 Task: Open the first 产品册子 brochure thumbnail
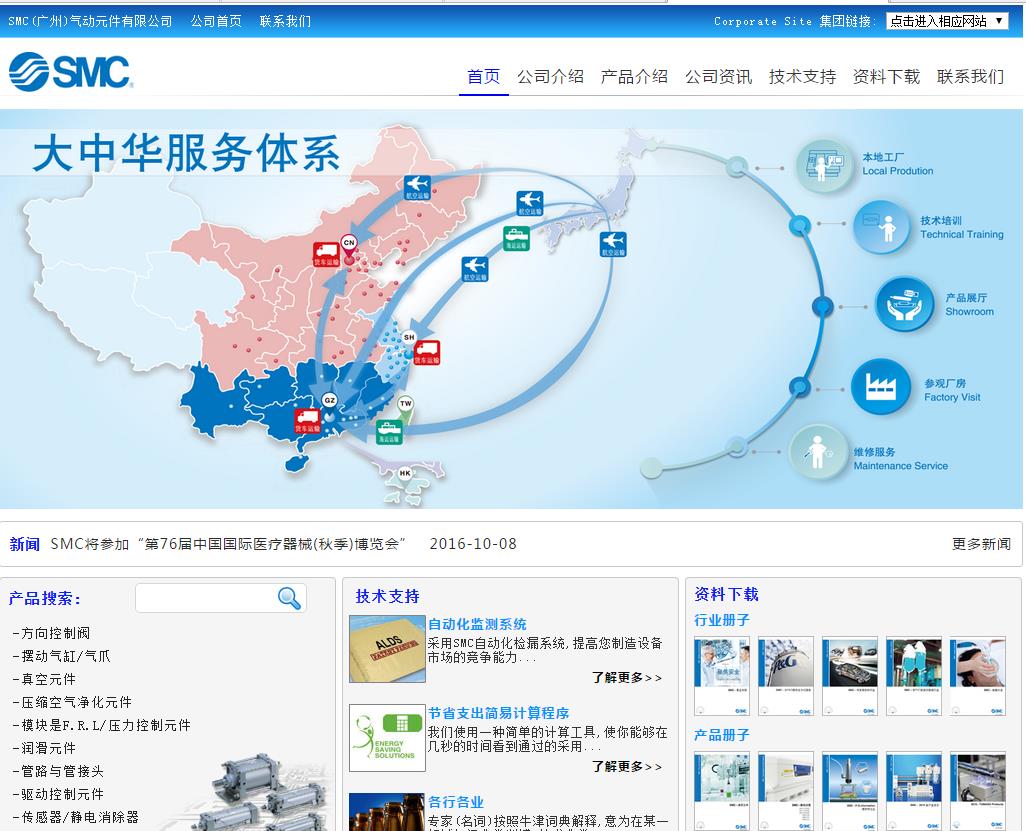point(722,791)
